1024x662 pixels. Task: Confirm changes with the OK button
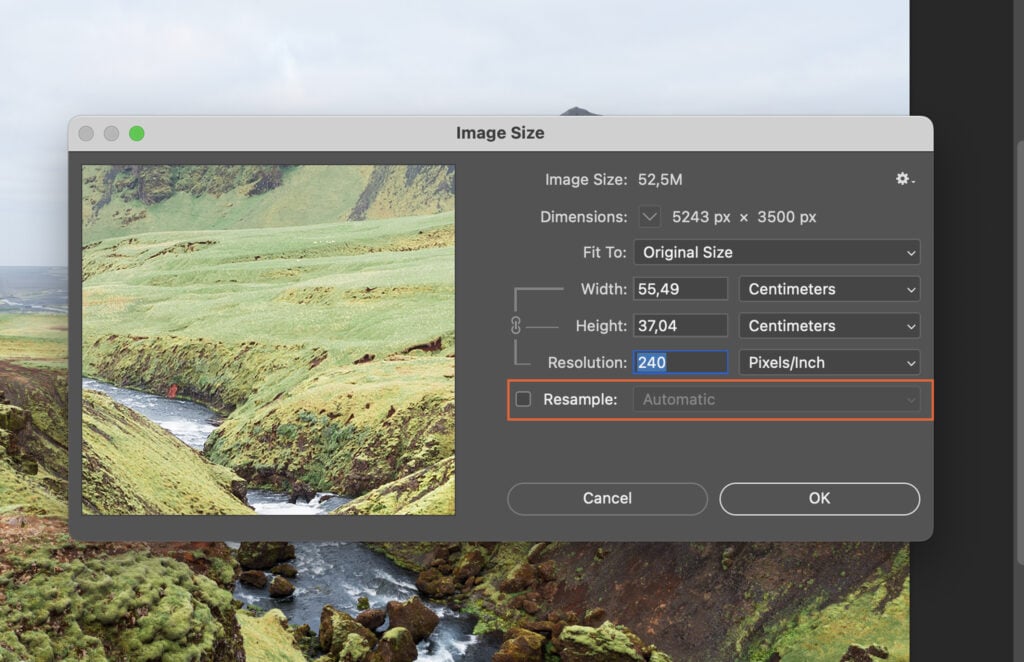coord(819,498)
